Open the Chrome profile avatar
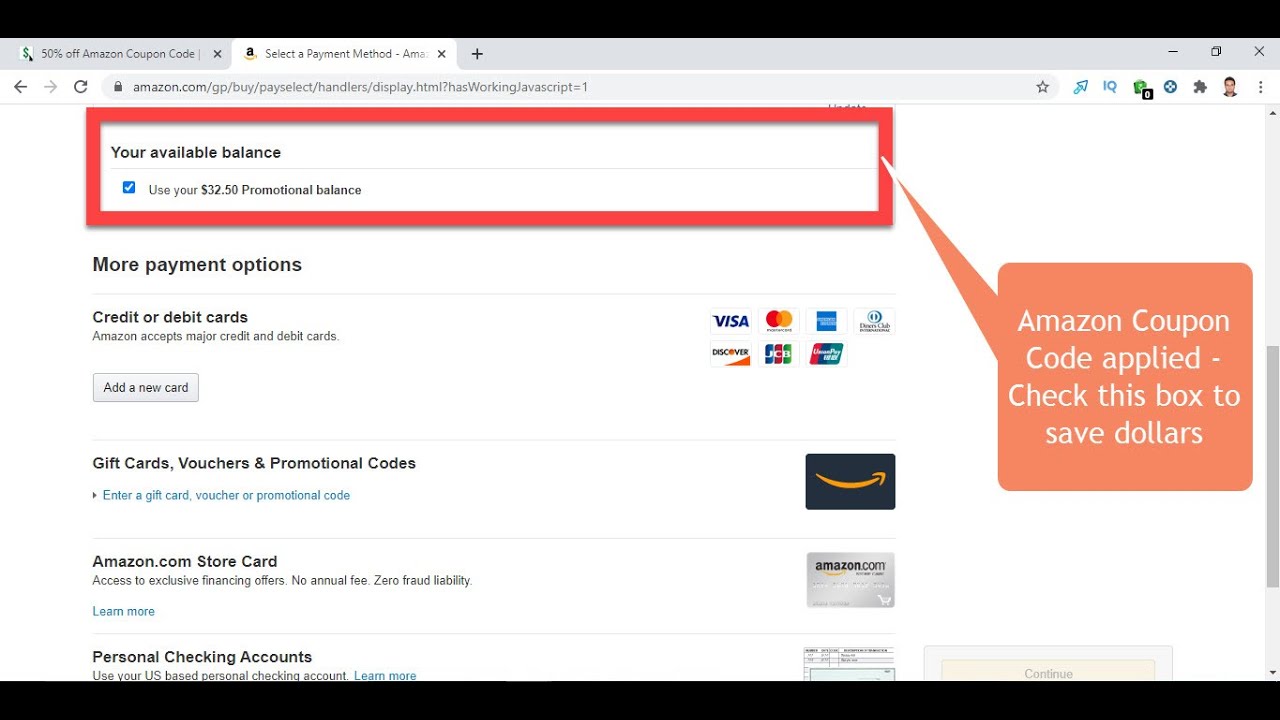 pos(1230,87)
